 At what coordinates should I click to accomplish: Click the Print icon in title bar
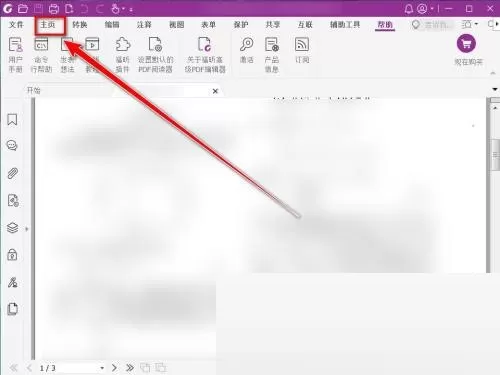[x=54, y=8]
